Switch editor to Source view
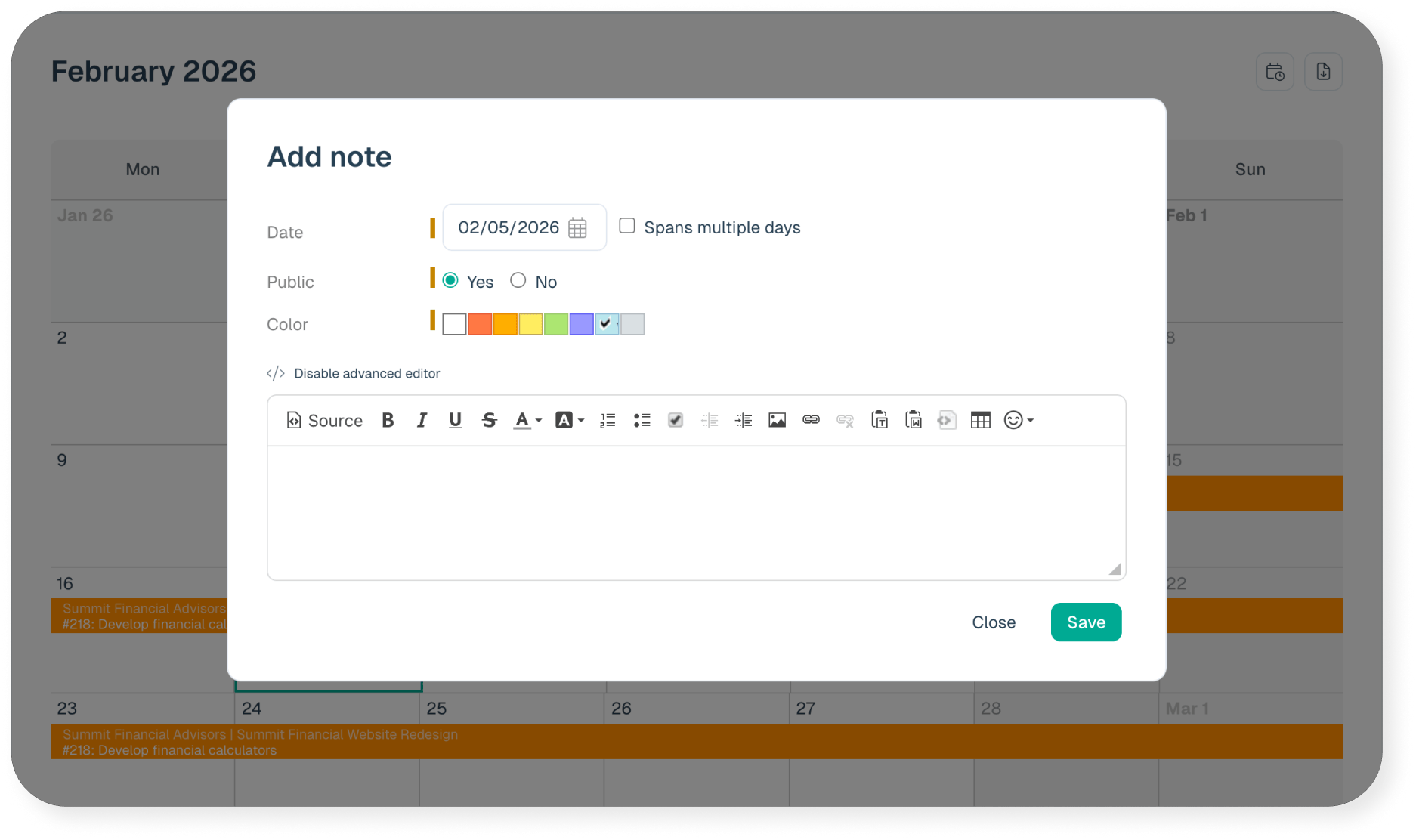 point(324,420)
